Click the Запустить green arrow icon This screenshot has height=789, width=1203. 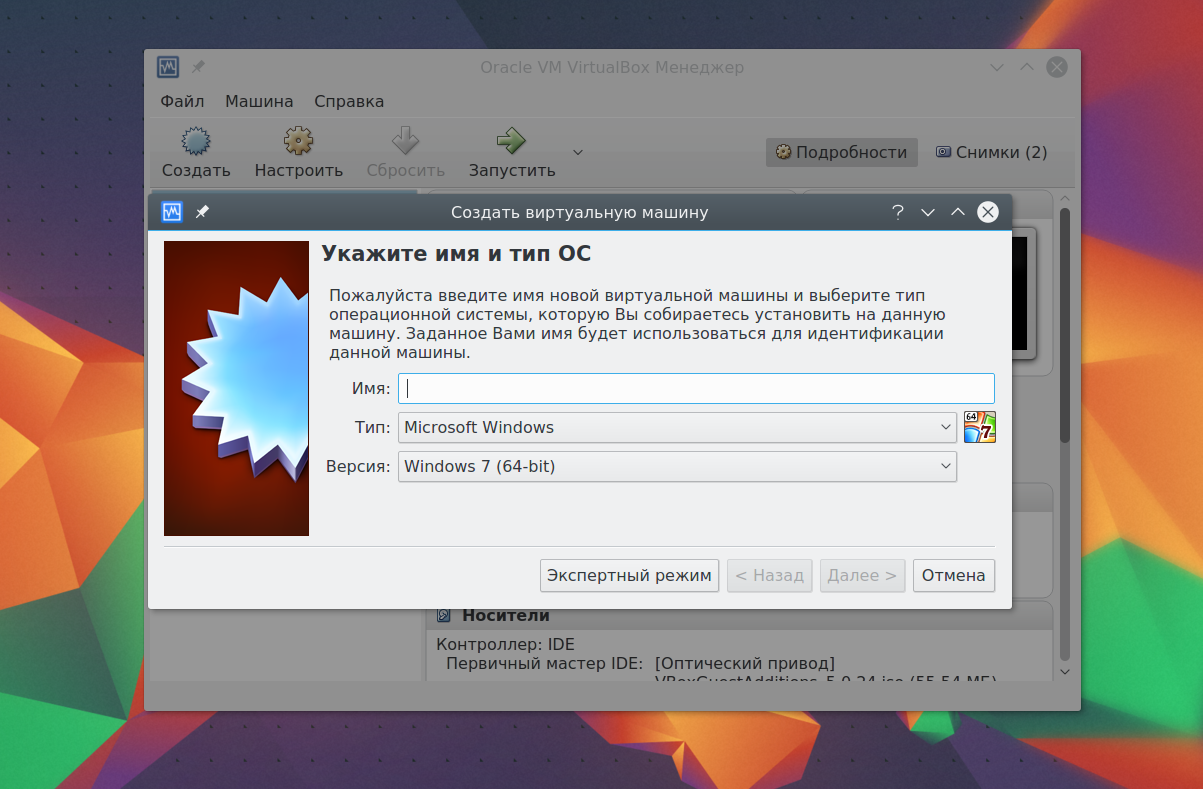[x=510, y=141]
